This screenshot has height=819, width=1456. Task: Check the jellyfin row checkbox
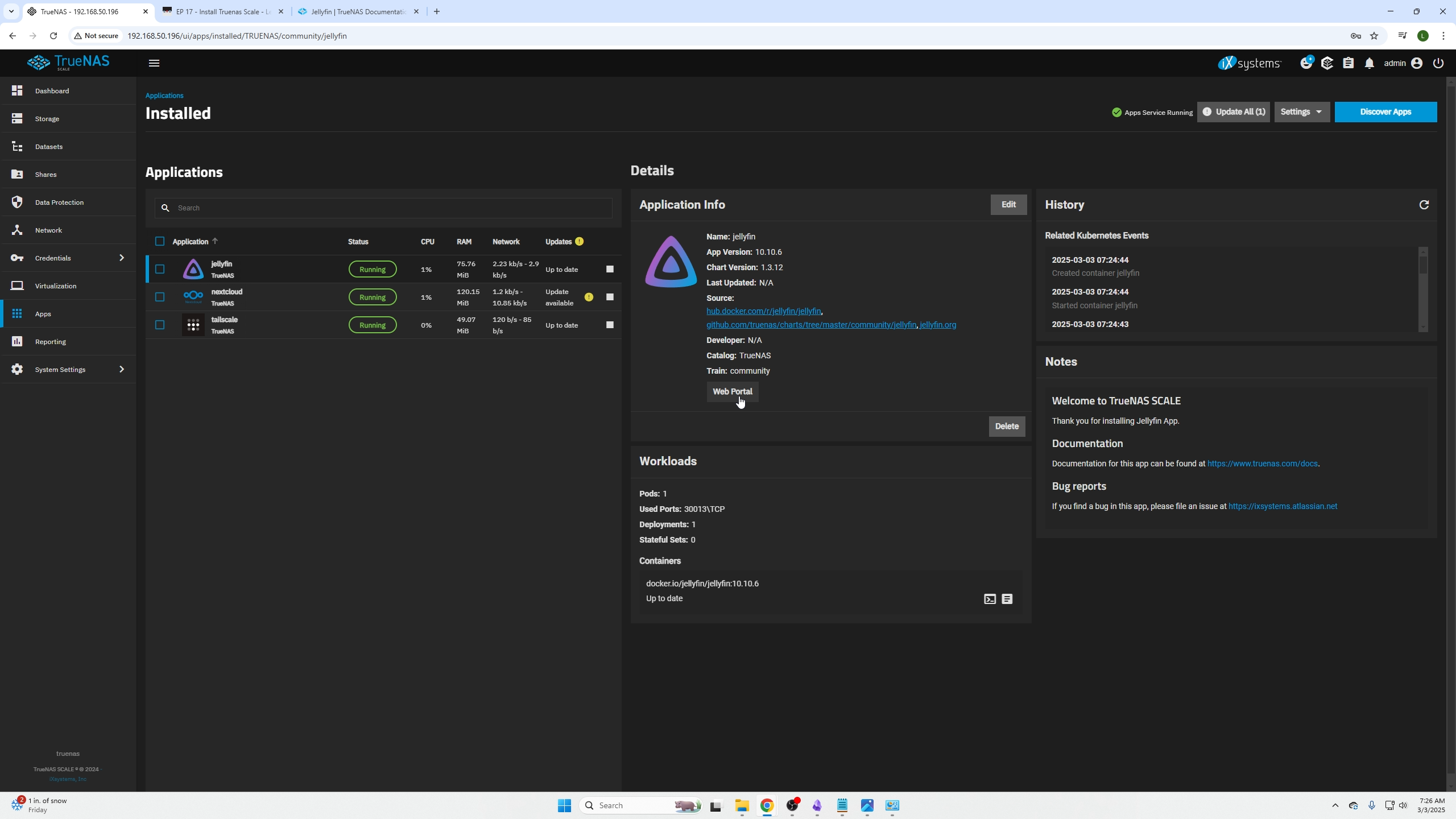click(x=160, y=270)
